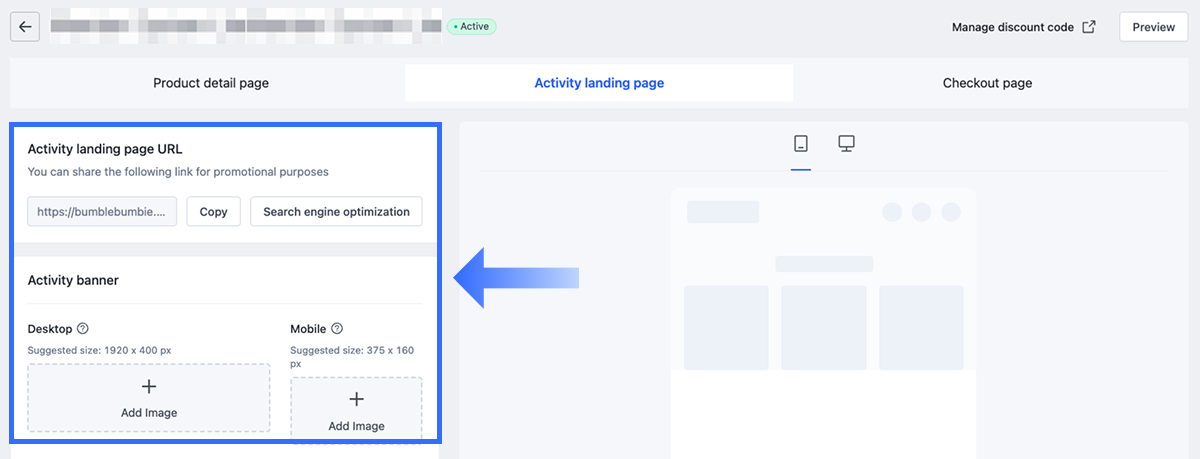Follow the Manage discount code link
The height and width of the screenshot is (459, 1200).
pos(1012,27)
